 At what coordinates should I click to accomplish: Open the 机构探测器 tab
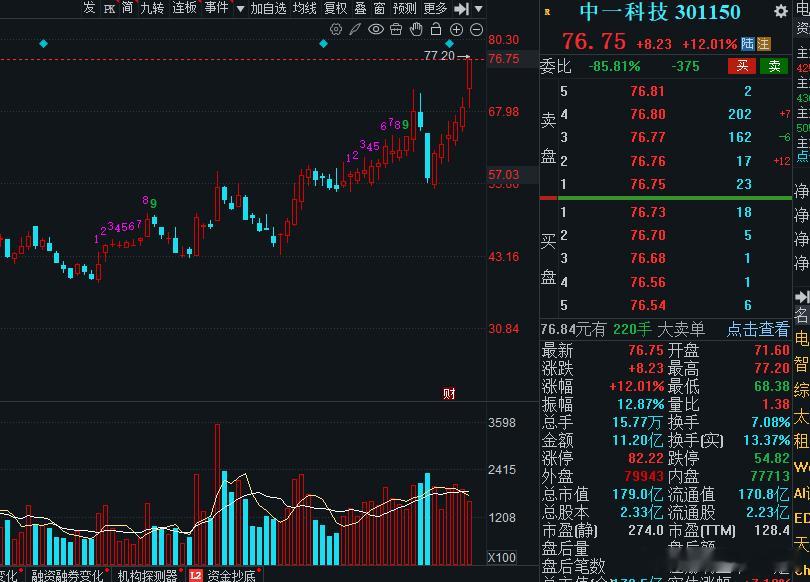pos(148,575)
